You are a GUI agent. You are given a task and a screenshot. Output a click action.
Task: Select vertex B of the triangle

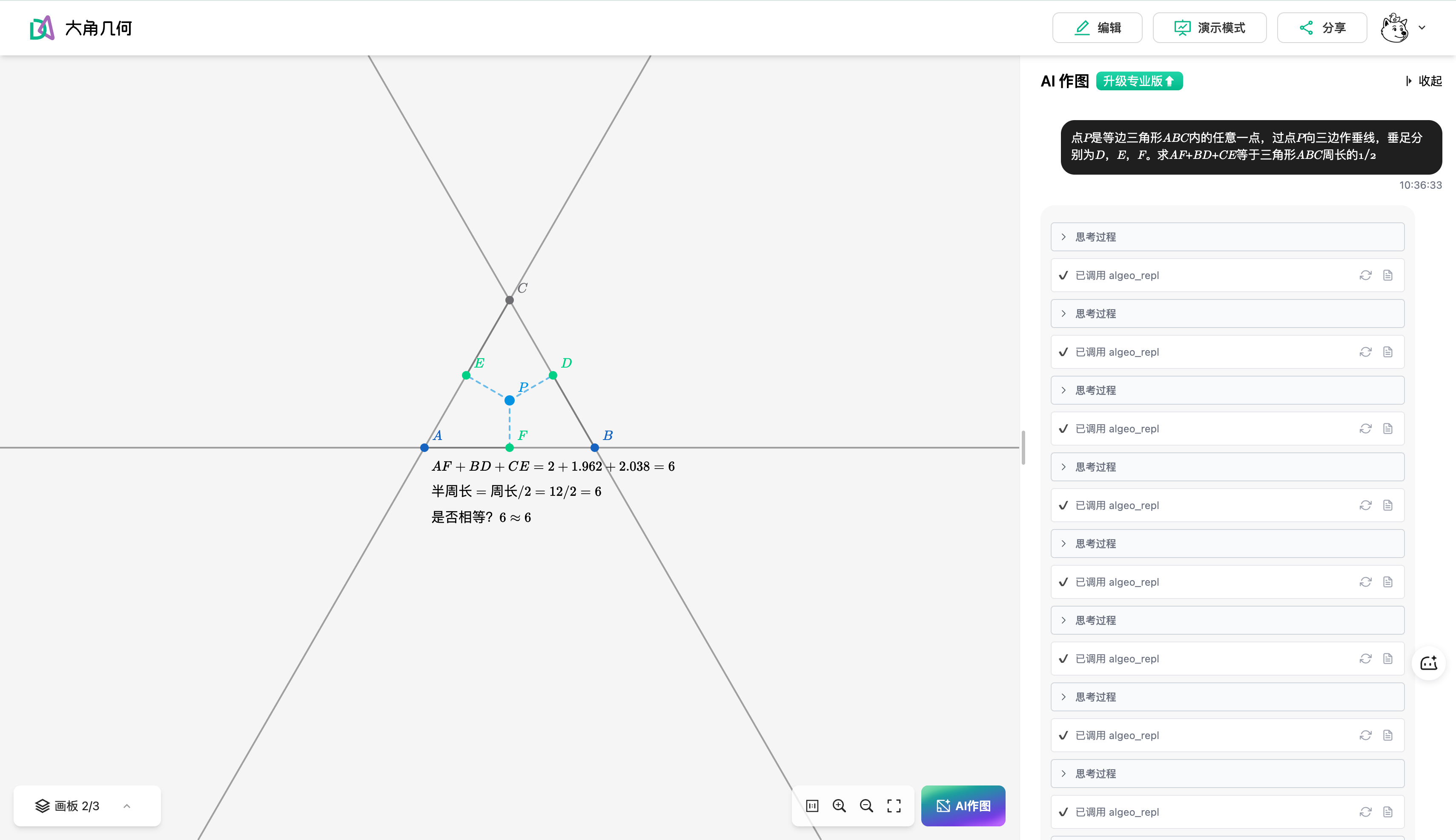pos(594,448)
